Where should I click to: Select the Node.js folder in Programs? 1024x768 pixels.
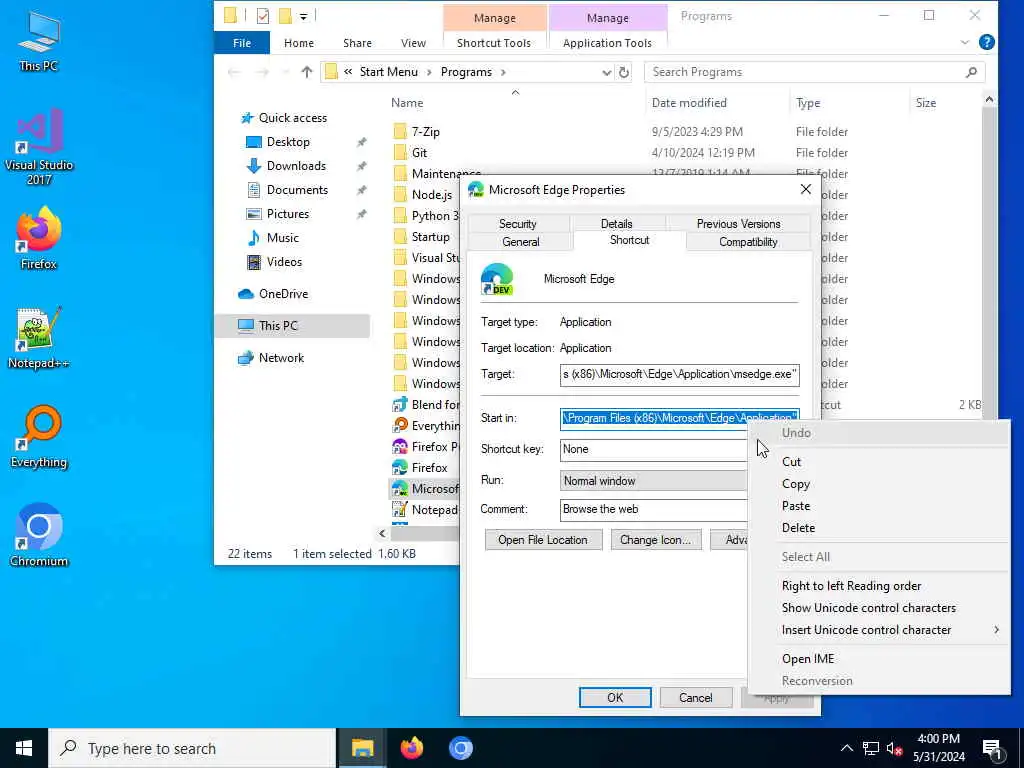pos(431,195)
